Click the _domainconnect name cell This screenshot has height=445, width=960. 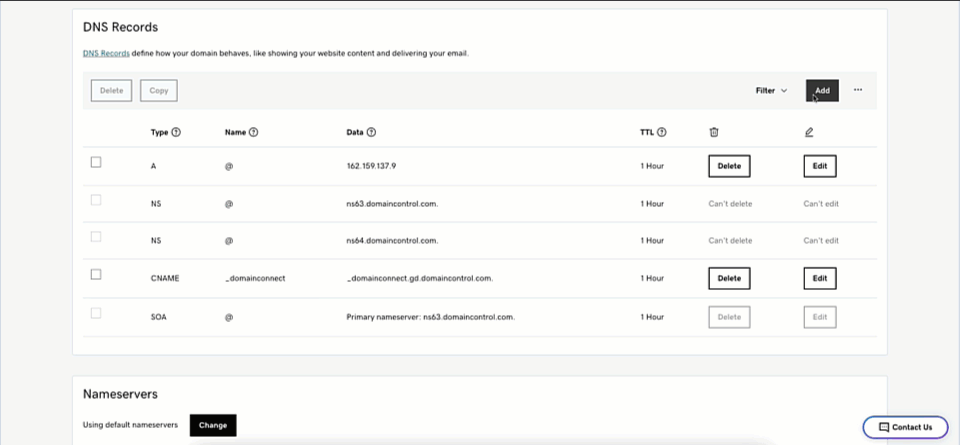point(255,278)
